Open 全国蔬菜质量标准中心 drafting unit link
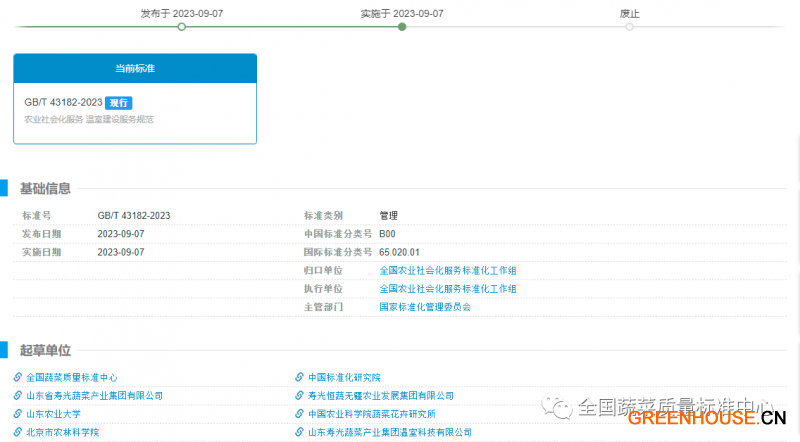The image size is (800, 442). 72,378
